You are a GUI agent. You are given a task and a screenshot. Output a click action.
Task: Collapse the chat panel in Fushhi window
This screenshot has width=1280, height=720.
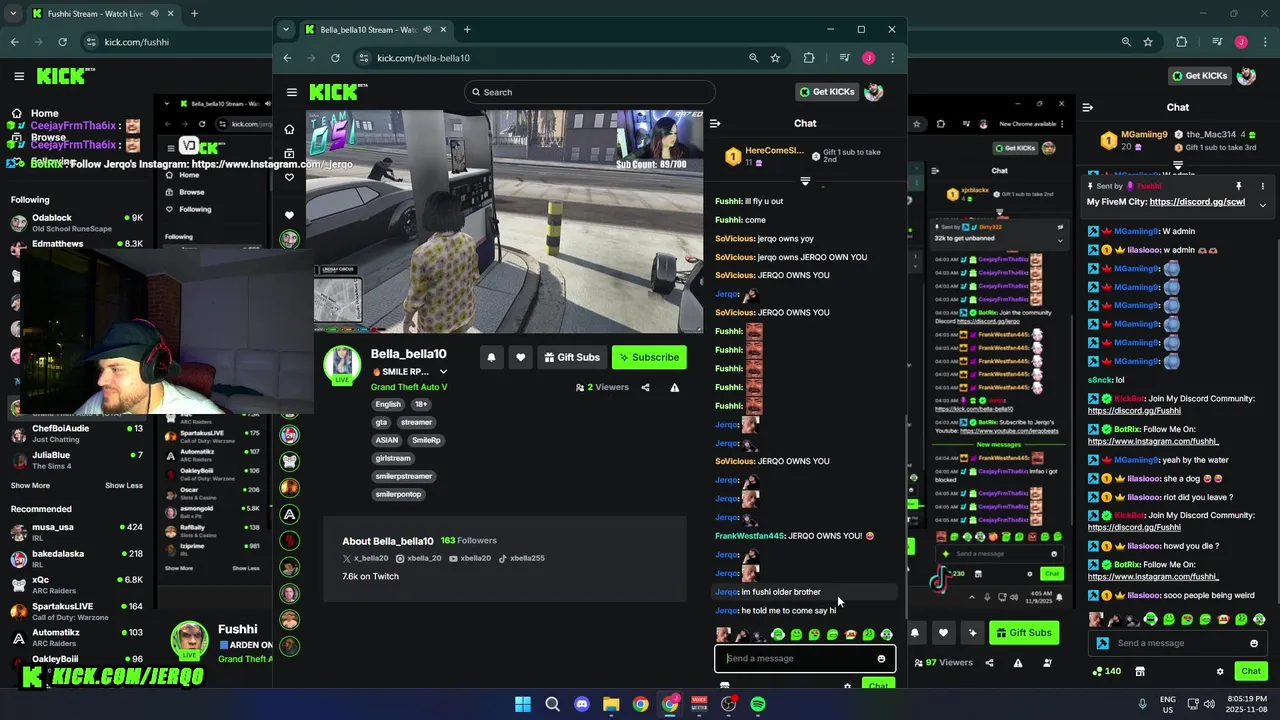1087,107
